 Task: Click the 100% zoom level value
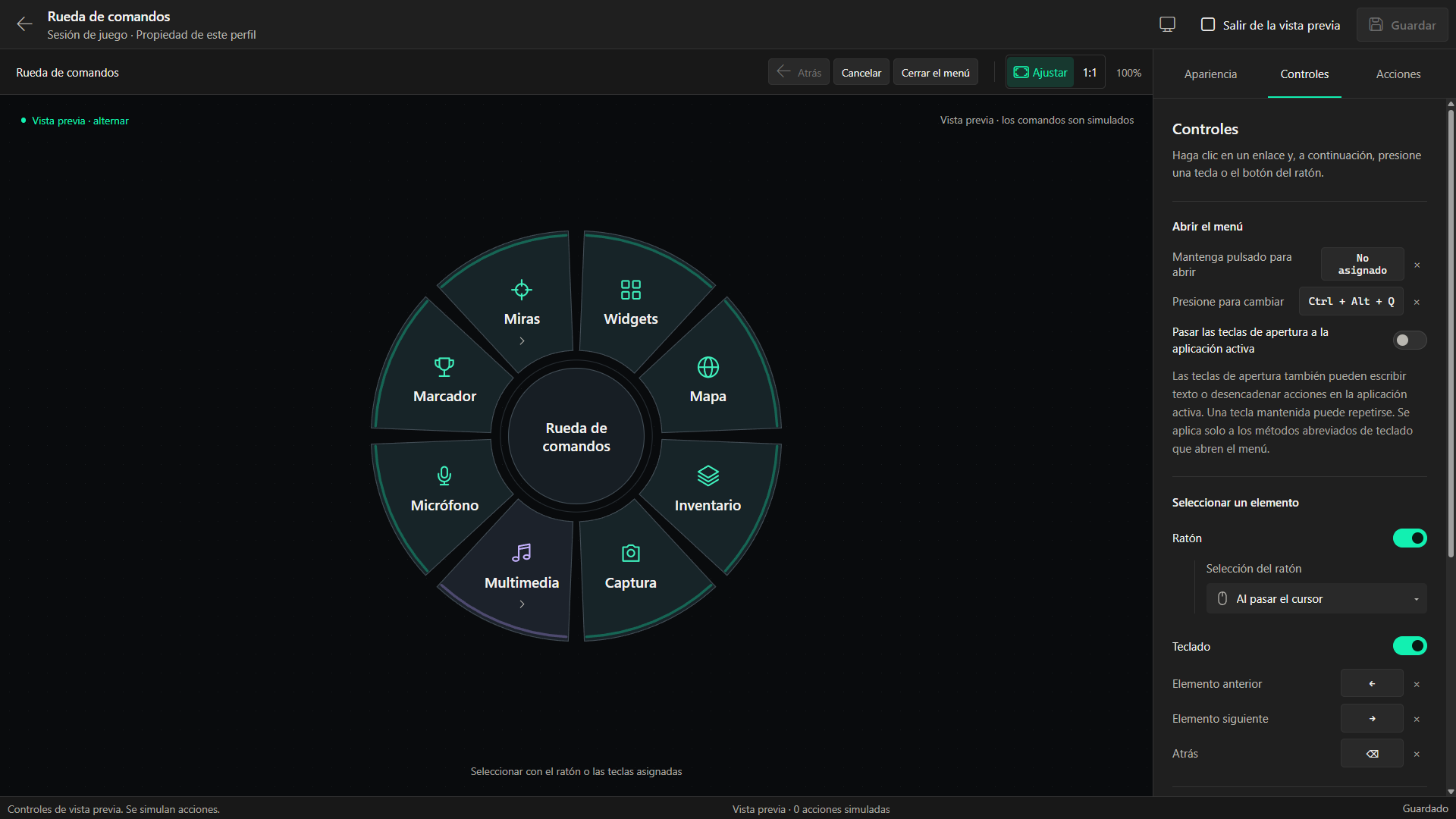coord(1128,73)
